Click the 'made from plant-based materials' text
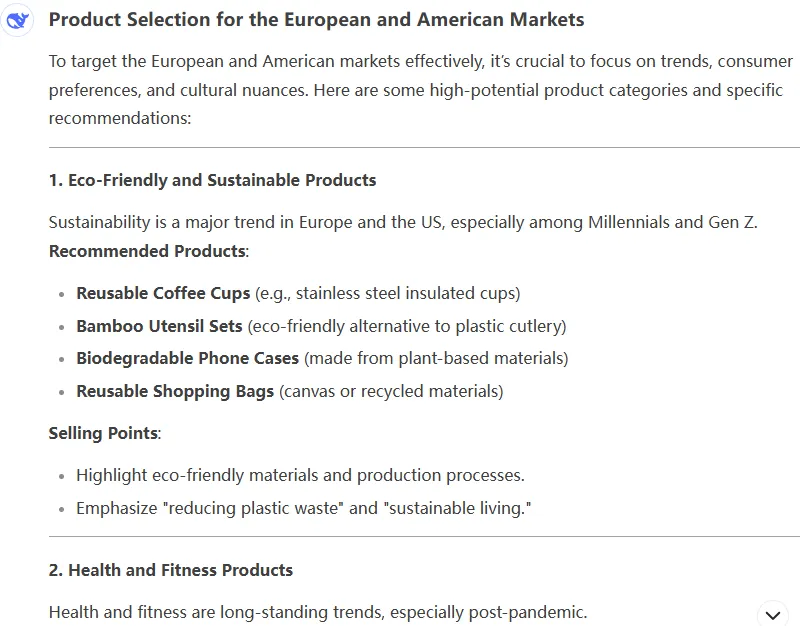Image resolution: width=800 pixels, height=626 pixels. (436, 358)
